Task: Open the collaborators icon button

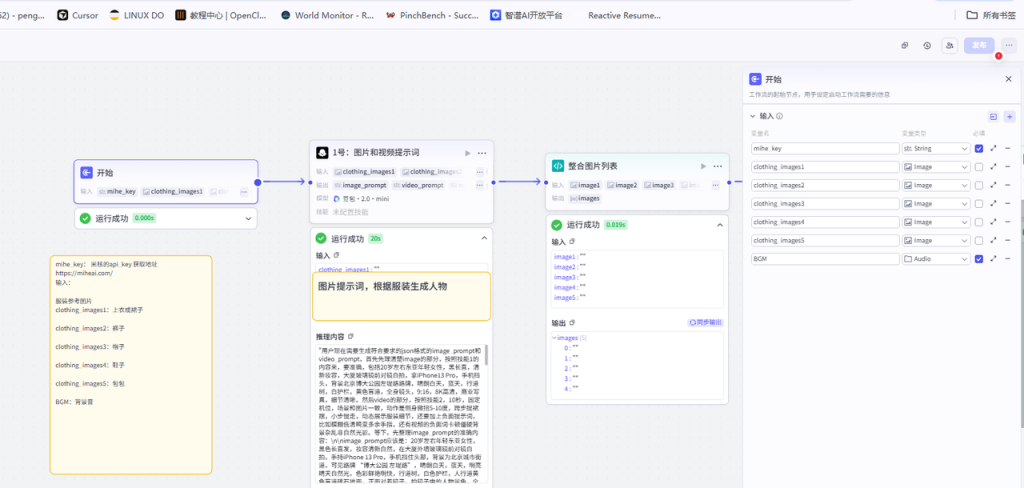Action: point(949,46)
